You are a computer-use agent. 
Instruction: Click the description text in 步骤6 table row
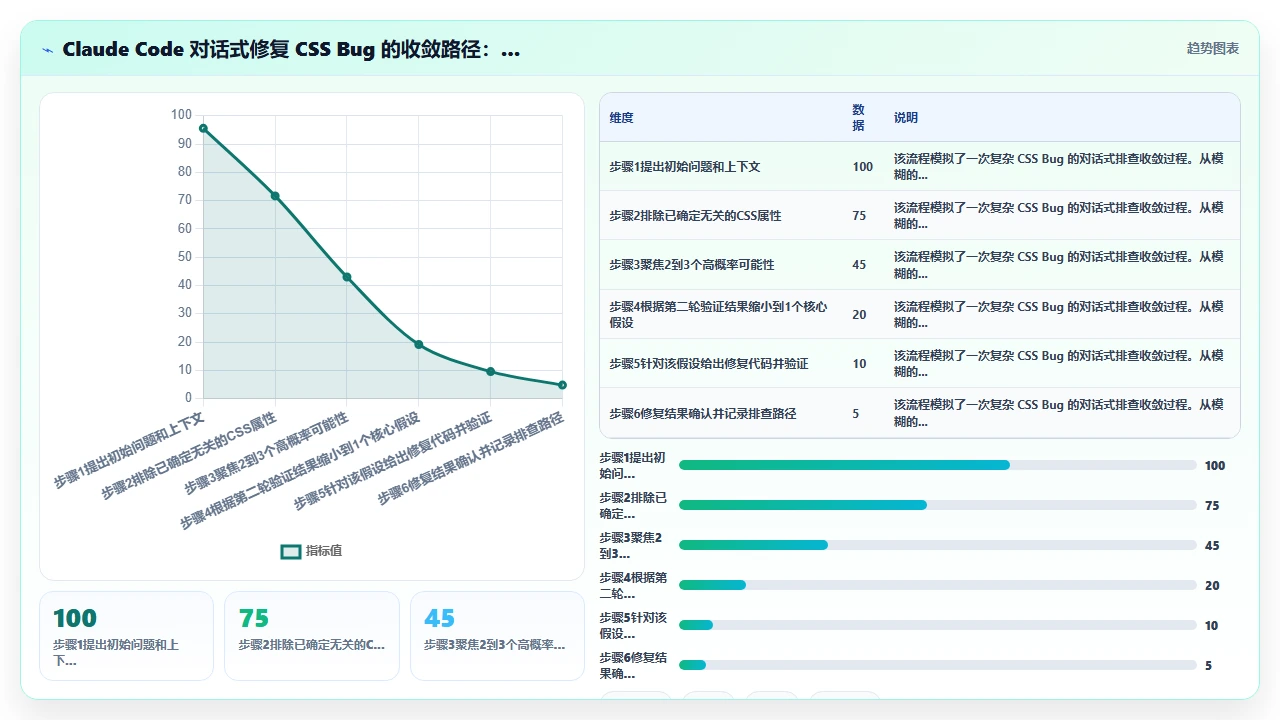(1058, 413)
